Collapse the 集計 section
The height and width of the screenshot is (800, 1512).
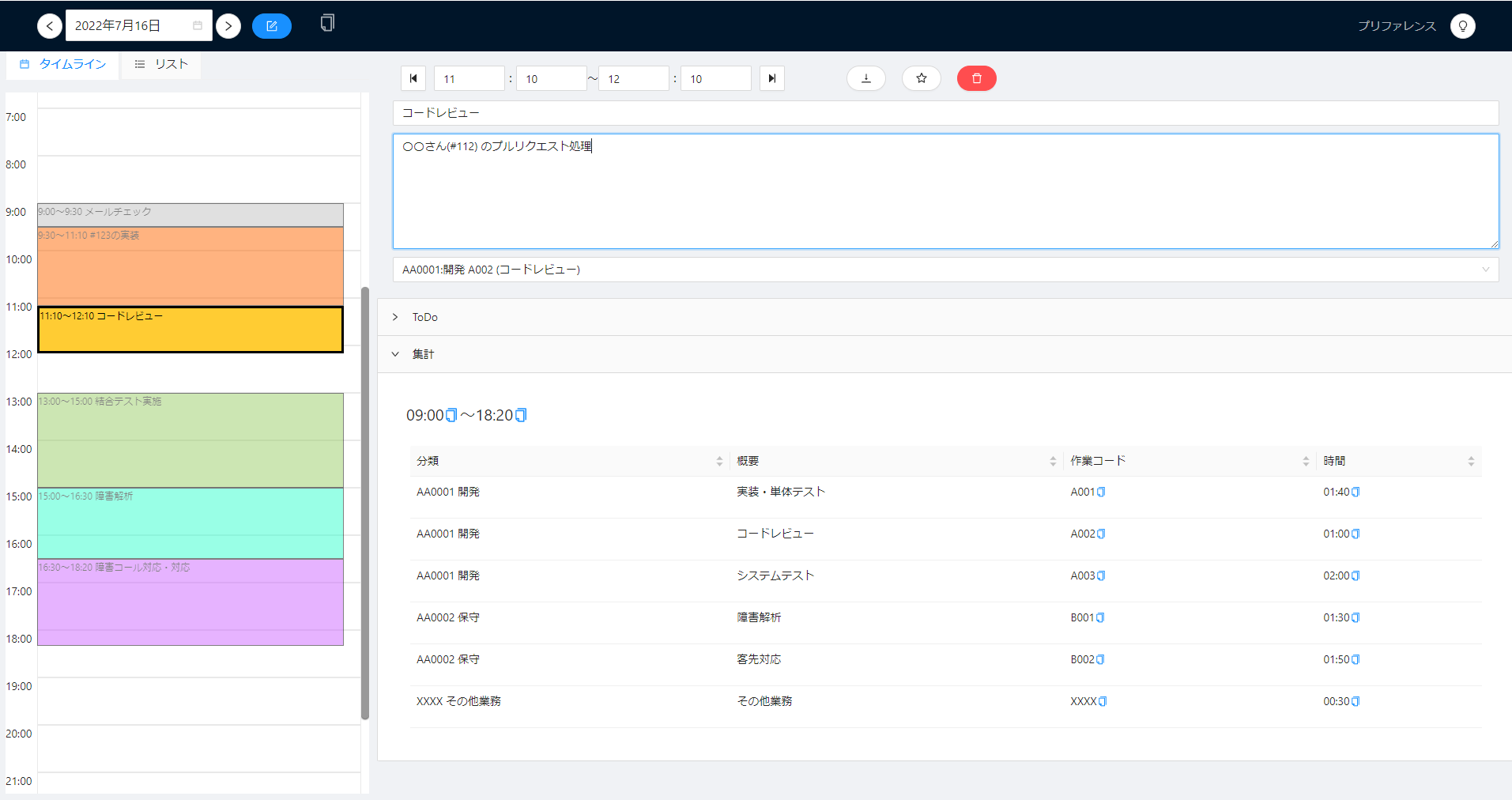pos(395,353)
